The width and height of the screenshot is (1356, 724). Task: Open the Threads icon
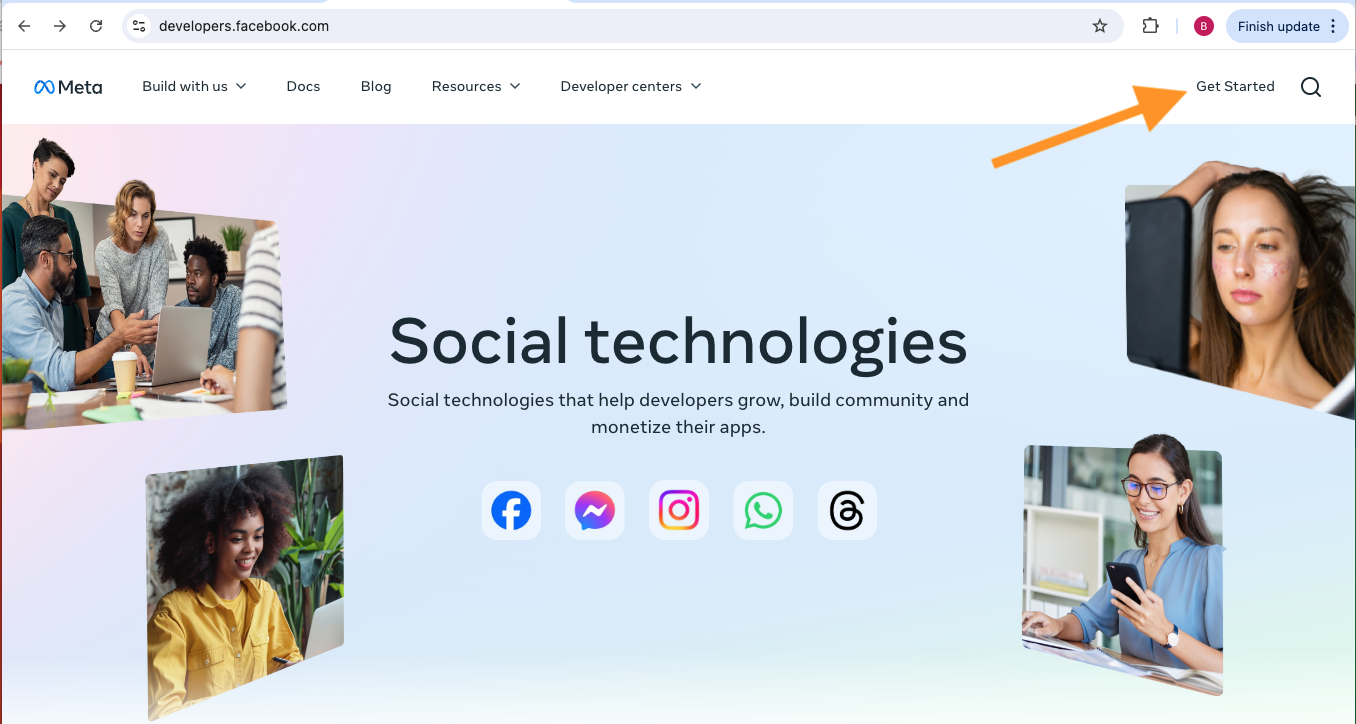(x=847, y=511)
